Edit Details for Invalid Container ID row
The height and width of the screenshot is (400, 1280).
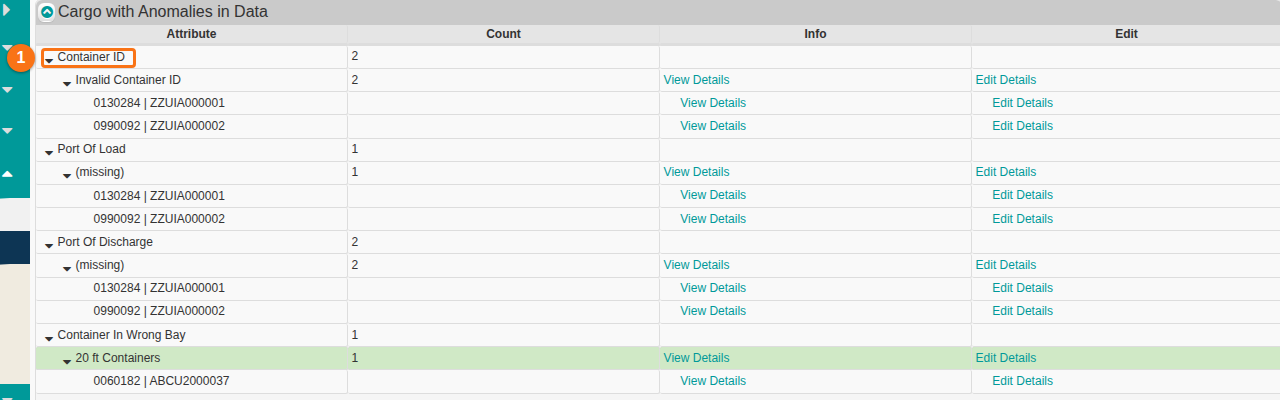pyautogui.click(x=1006, y=80)
